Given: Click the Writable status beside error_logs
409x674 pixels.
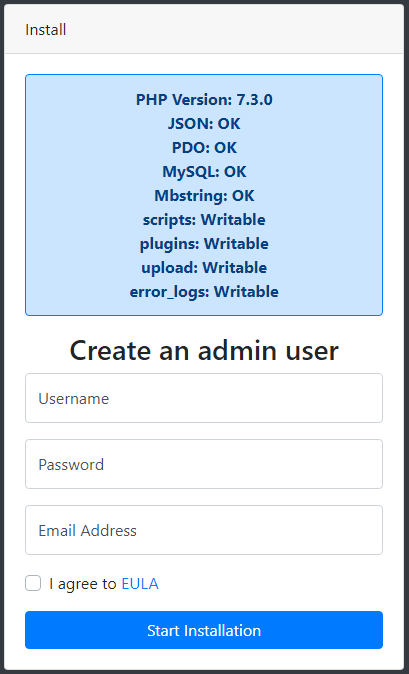Looking at the screenshot, I should tap(246, 292).
